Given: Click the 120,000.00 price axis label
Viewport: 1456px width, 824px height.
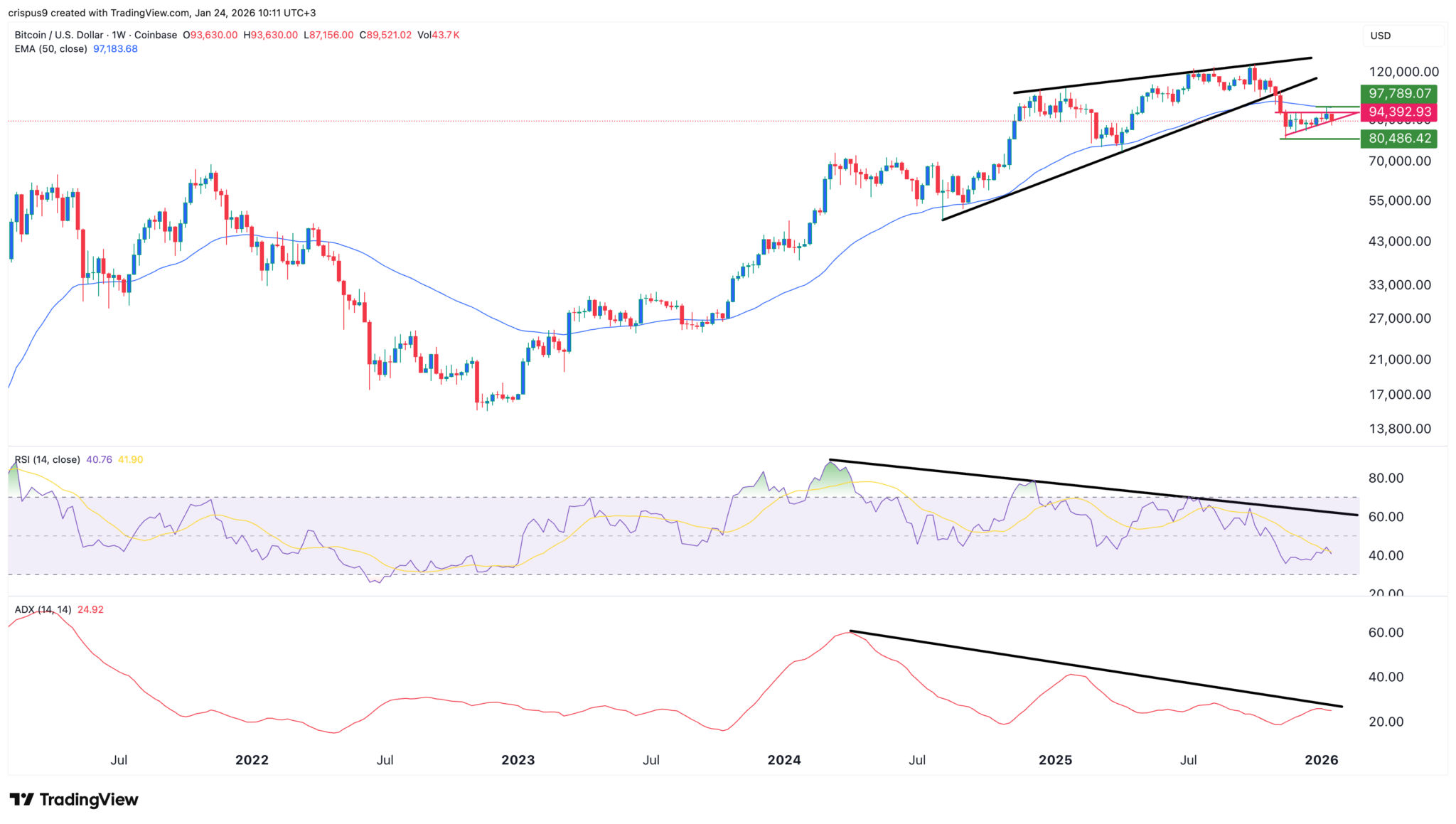Looking at the screenshot, I should (x=1403, y=72).
